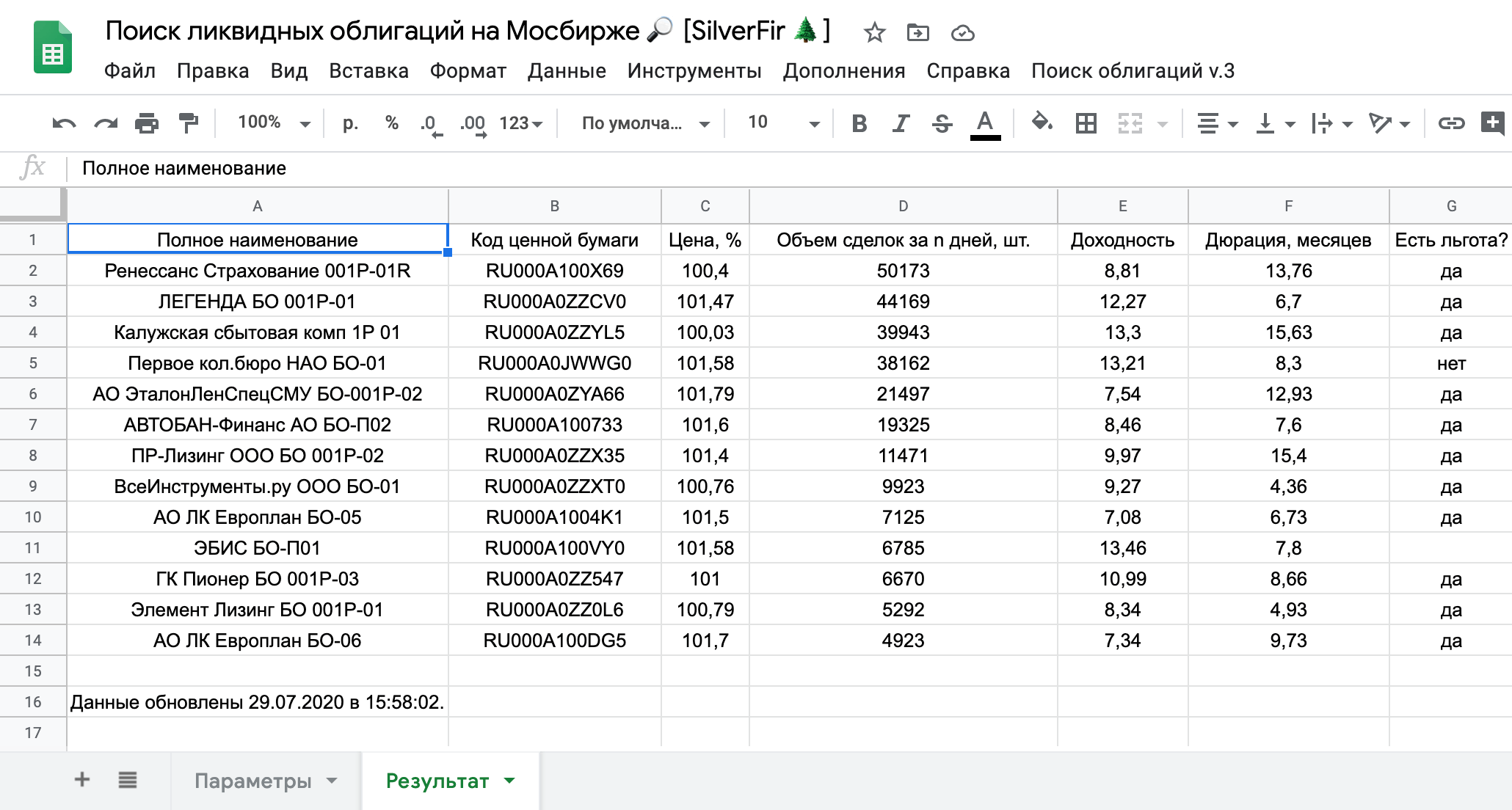
Task: Select the Дюрация, месяцев header cell
Action: (1288, 240)
